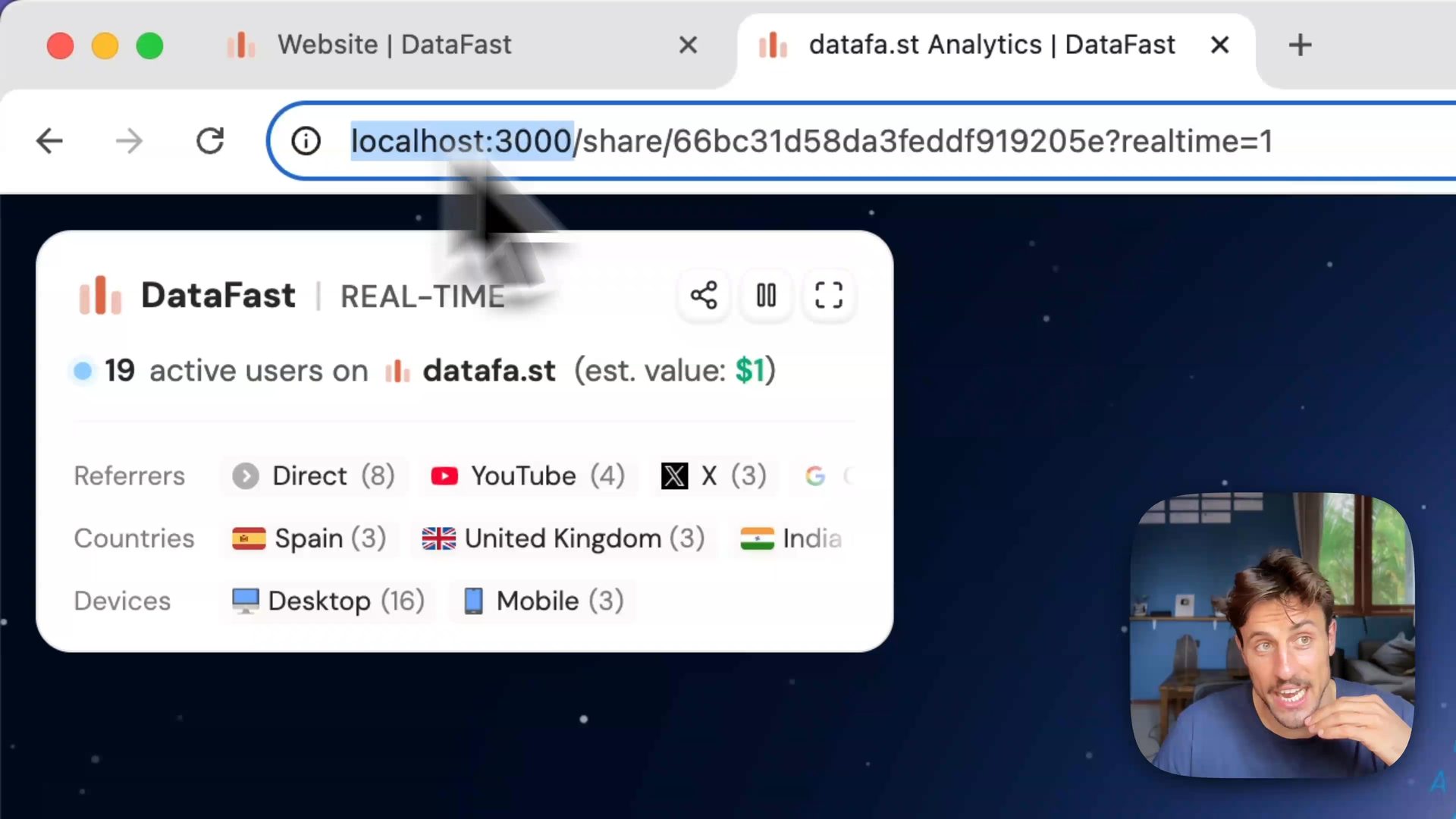Image resolution: width=1456 pixels, height=819 pixels.
Task: Close the datafa.st Analytics tab
Action: (x=1219, y=45)
